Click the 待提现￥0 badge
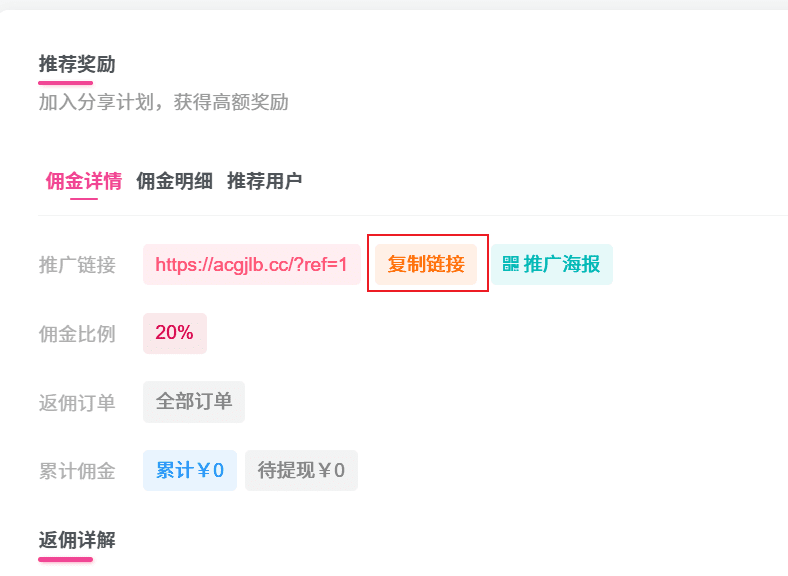Image resolution: width=788 pixels, height=576 pixels. point(301,470)
